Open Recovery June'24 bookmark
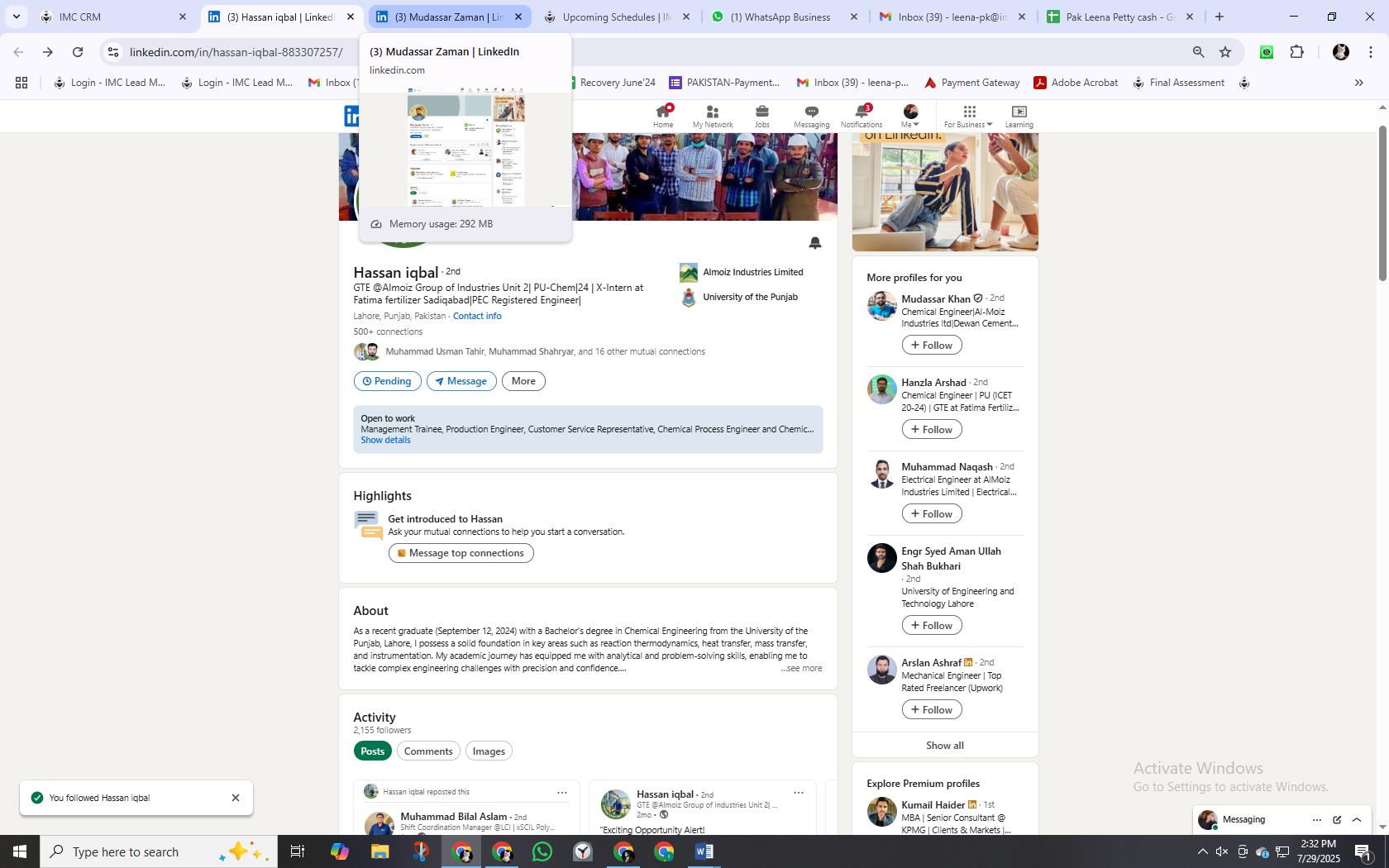Viewport: 1389px width, 868px height. pos(612,83)
